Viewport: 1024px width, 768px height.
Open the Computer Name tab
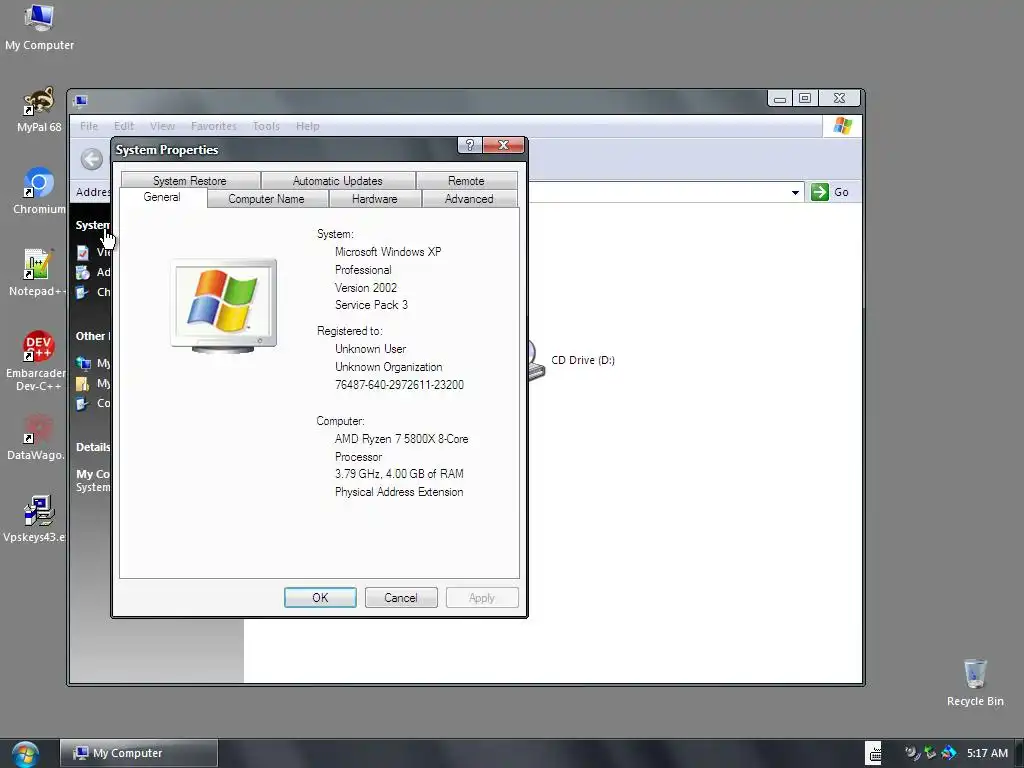pyautogui.click(x=266, y=199)
